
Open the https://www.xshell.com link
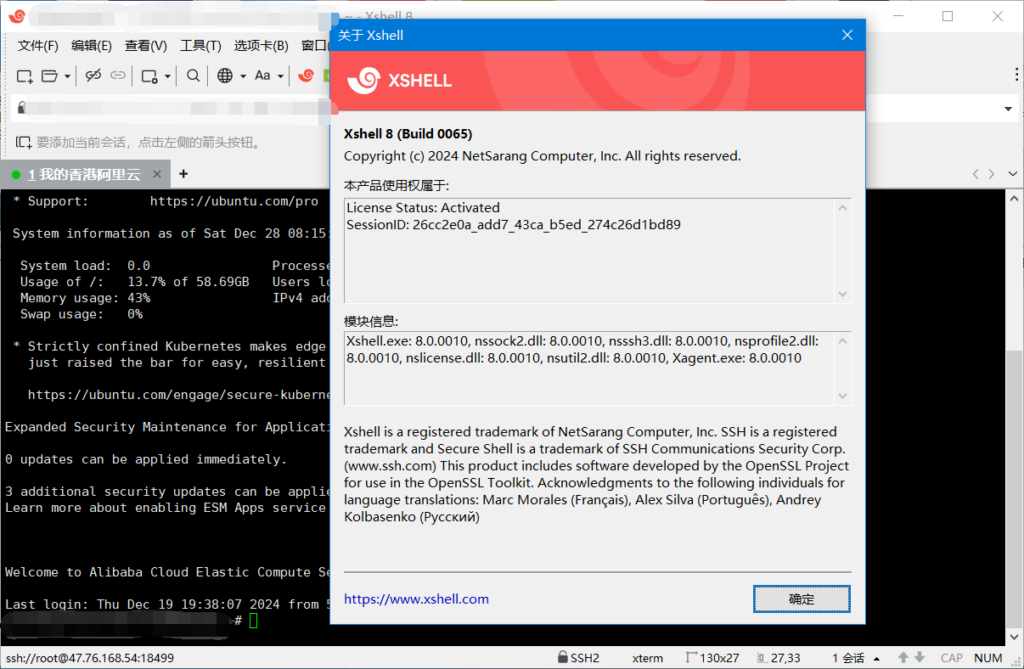tap(416, 599)
